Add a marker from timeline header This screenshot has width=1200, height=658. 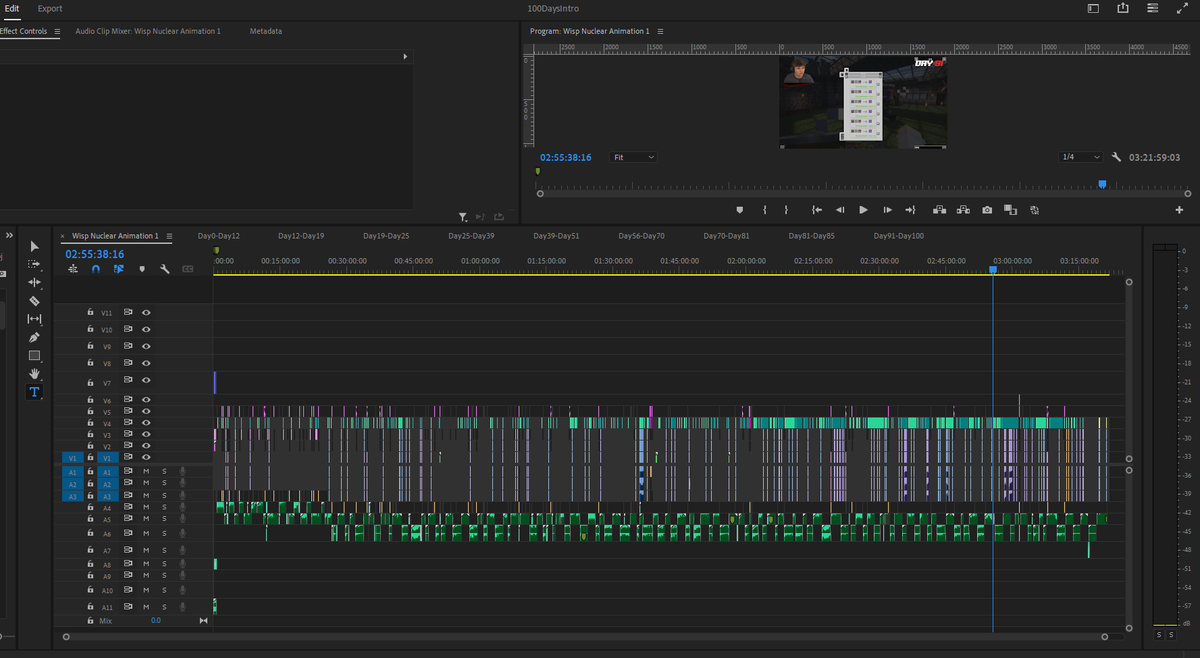coord(142,269)
